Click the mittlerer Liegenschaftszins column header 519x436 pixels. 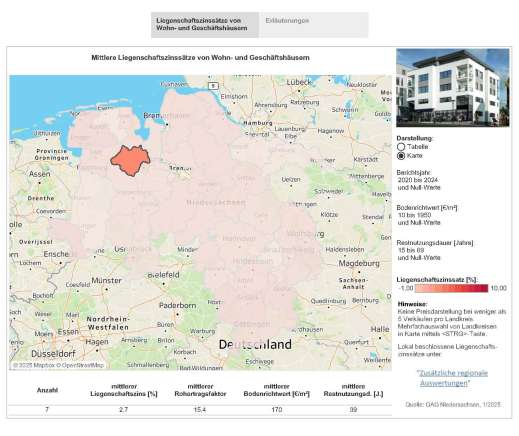pos(124,390)
